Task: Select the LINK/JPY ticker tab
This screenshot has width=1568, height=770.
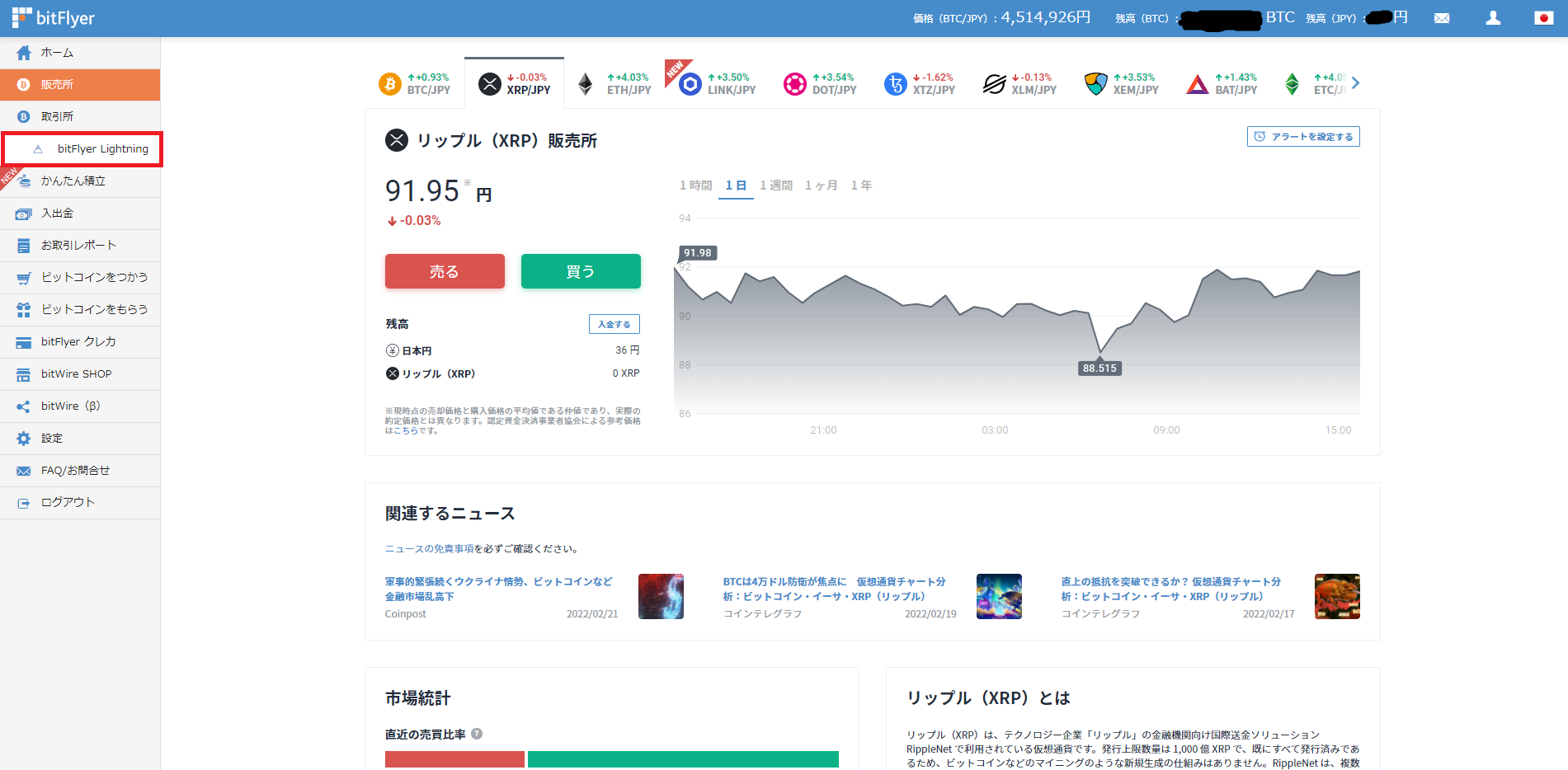Action: [718, 83]
